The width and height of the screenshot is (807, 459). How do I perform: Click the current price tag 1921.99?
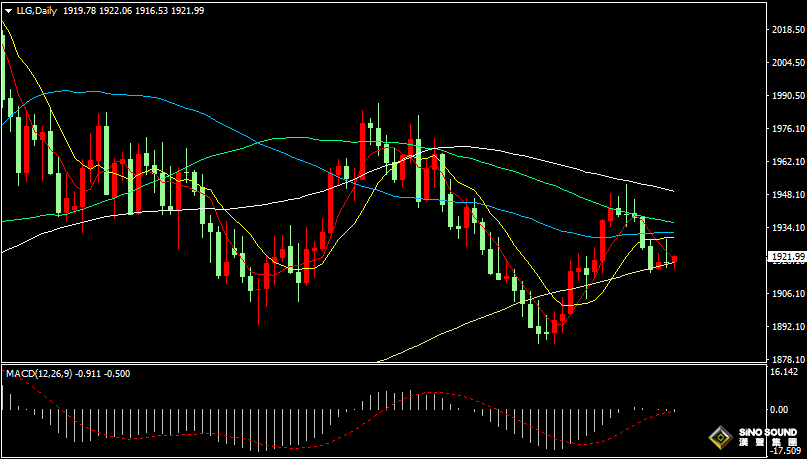click(x=785, y=258)
